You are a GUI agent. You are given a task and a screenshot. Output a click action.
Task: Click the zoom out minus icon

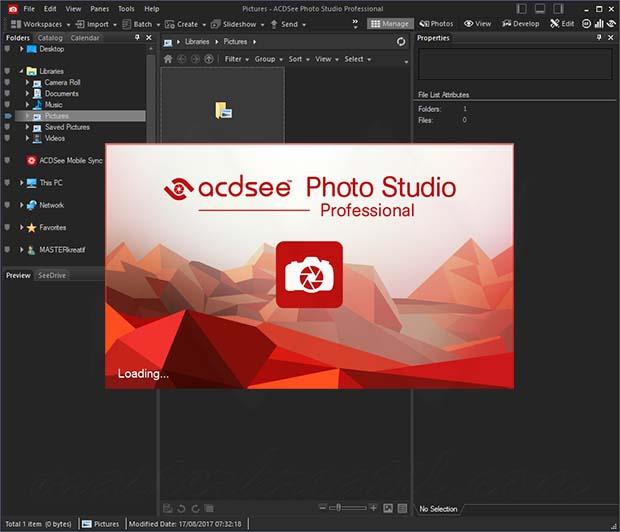(x=323, y=507)
